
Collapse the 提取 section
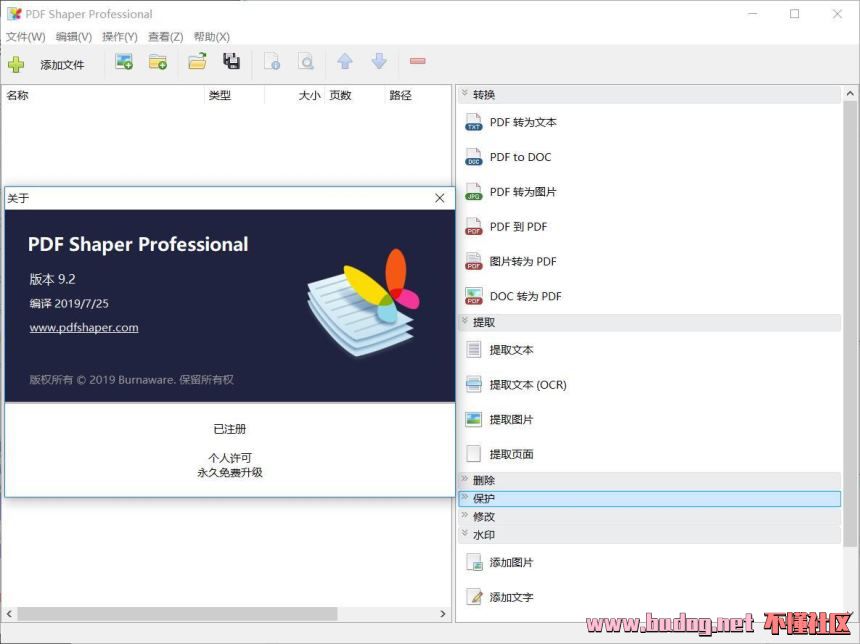pyautogui.click(x=465, y=321)
